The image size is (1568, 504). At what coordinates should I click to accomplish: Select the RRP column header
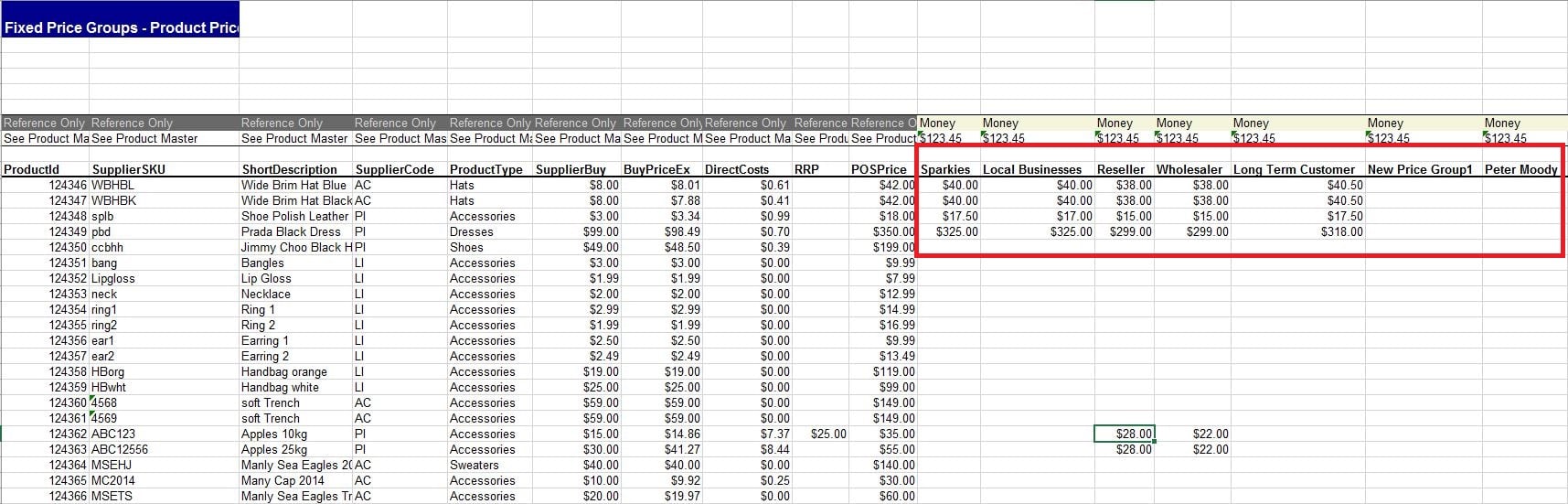[820, 169]
